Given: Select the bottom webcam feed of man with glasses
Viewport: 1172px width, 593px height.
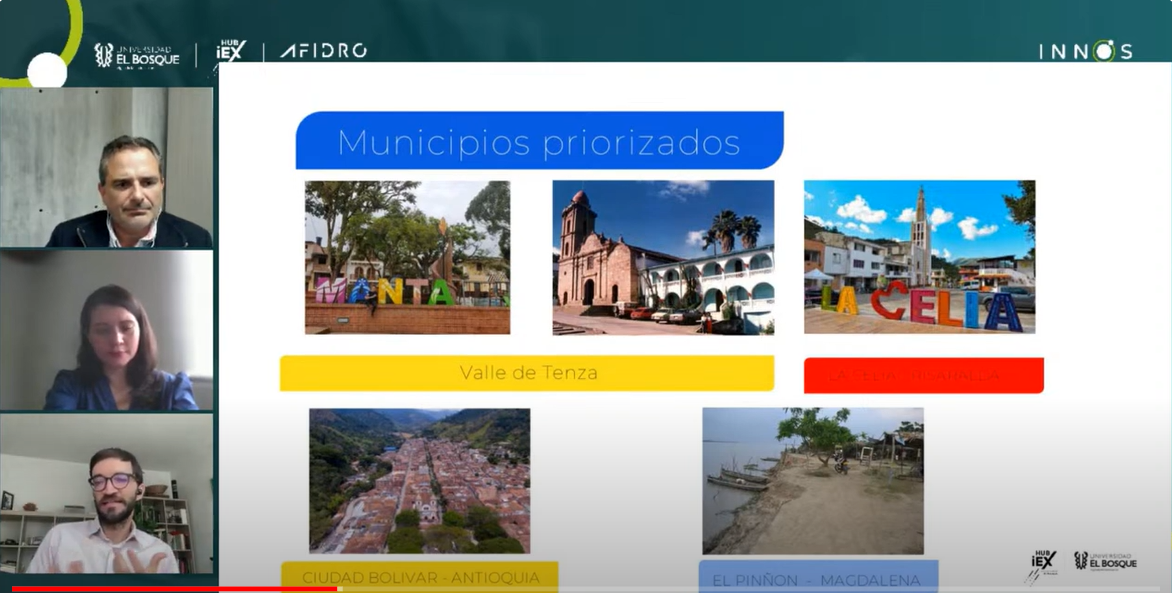Looking at the screenshot, I should pos(107,493).
